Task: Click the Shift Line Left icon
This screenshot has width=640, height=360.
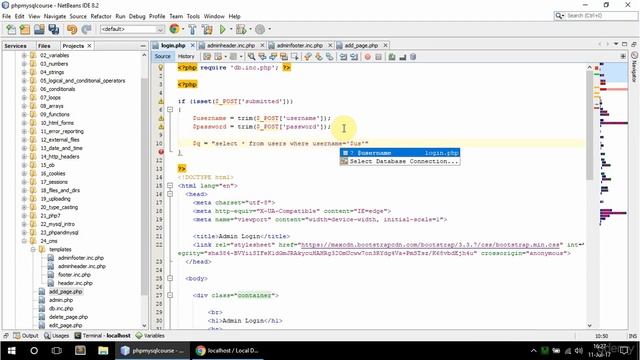Action: point(343,57)
